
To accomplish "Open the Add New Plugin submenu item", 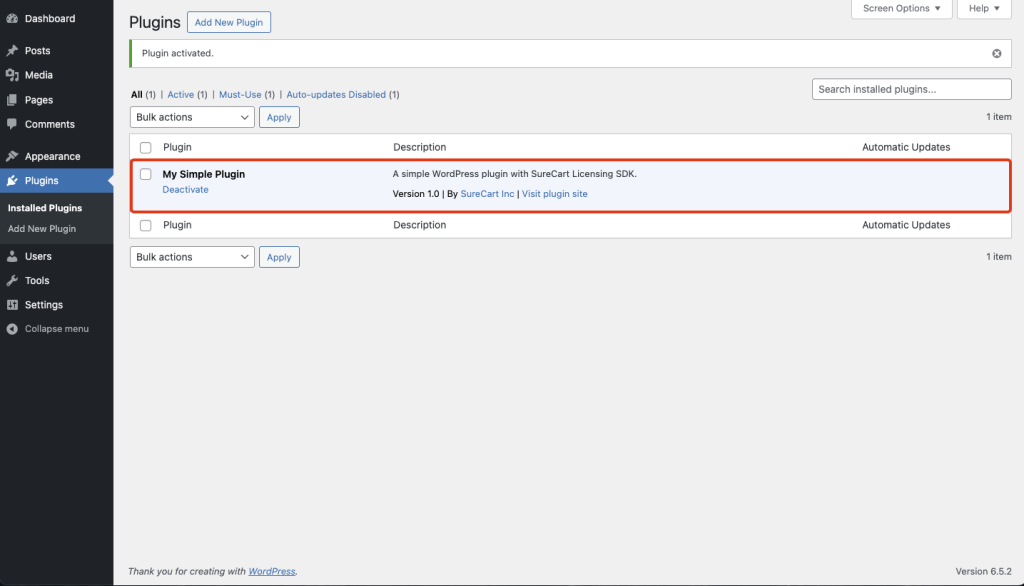I will click(x=42, y=229).
